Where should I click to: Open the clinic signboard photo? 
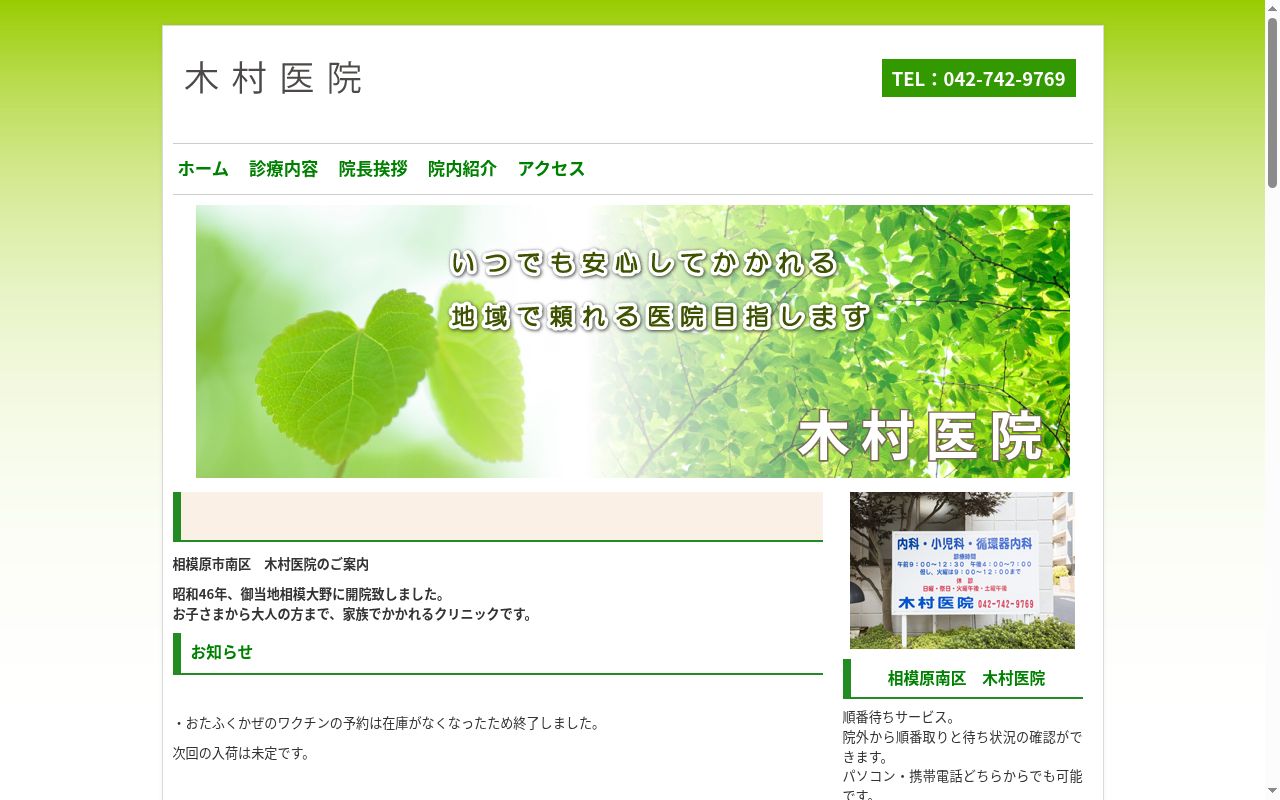coord(962,570)
